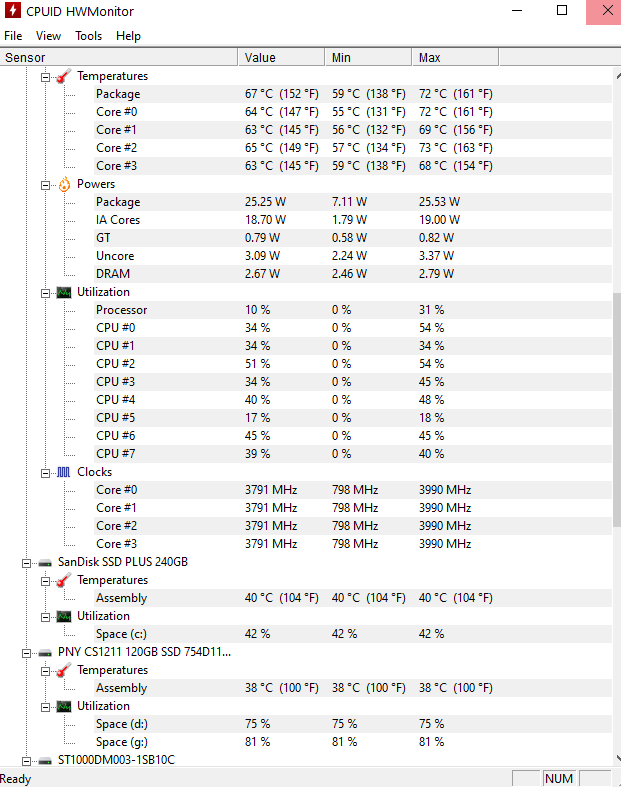Click the drive icon for PNY CS1211 120GB SSD

pos(45,652)
